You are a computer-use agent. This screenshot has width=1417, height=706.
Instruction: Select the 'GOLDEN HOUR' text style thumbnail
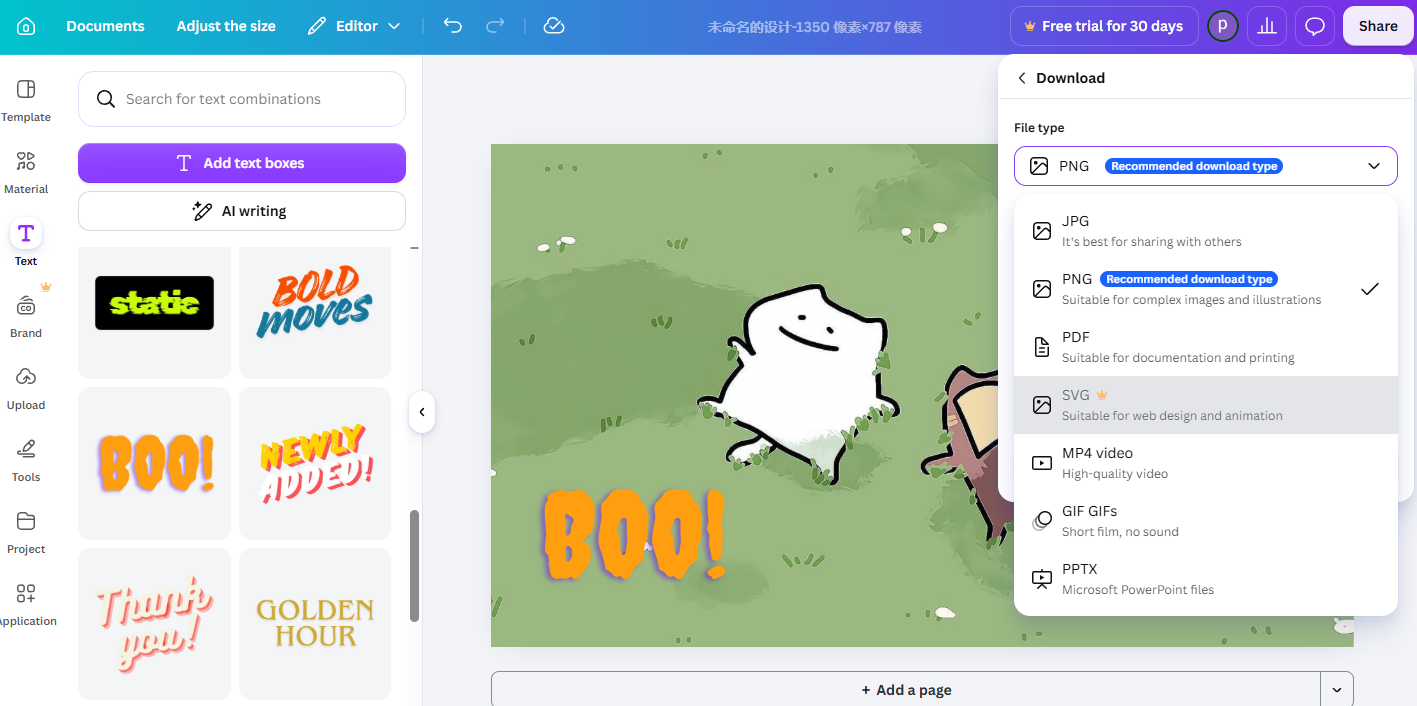click(315, 624)
